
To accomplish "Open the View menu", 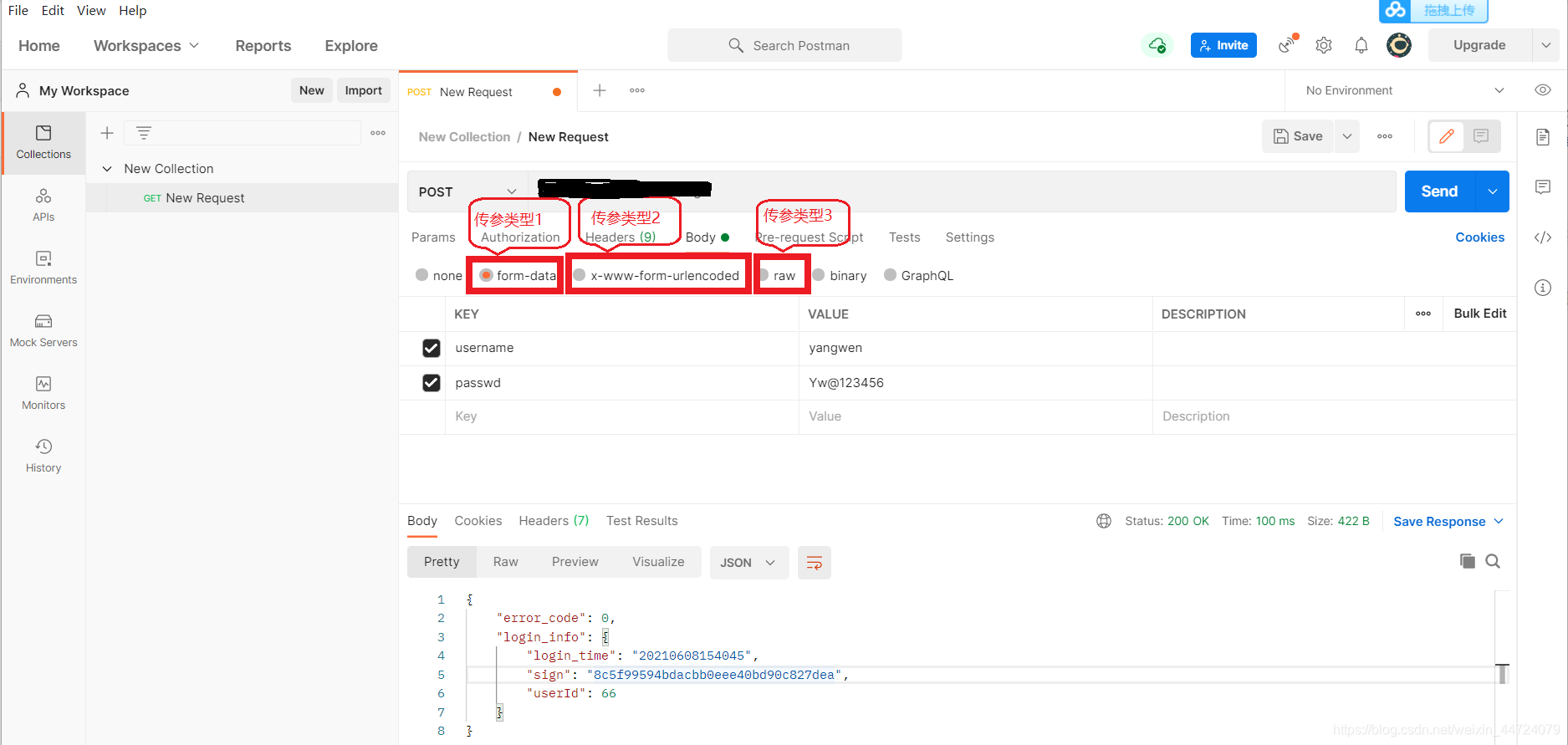I will 91,10.
